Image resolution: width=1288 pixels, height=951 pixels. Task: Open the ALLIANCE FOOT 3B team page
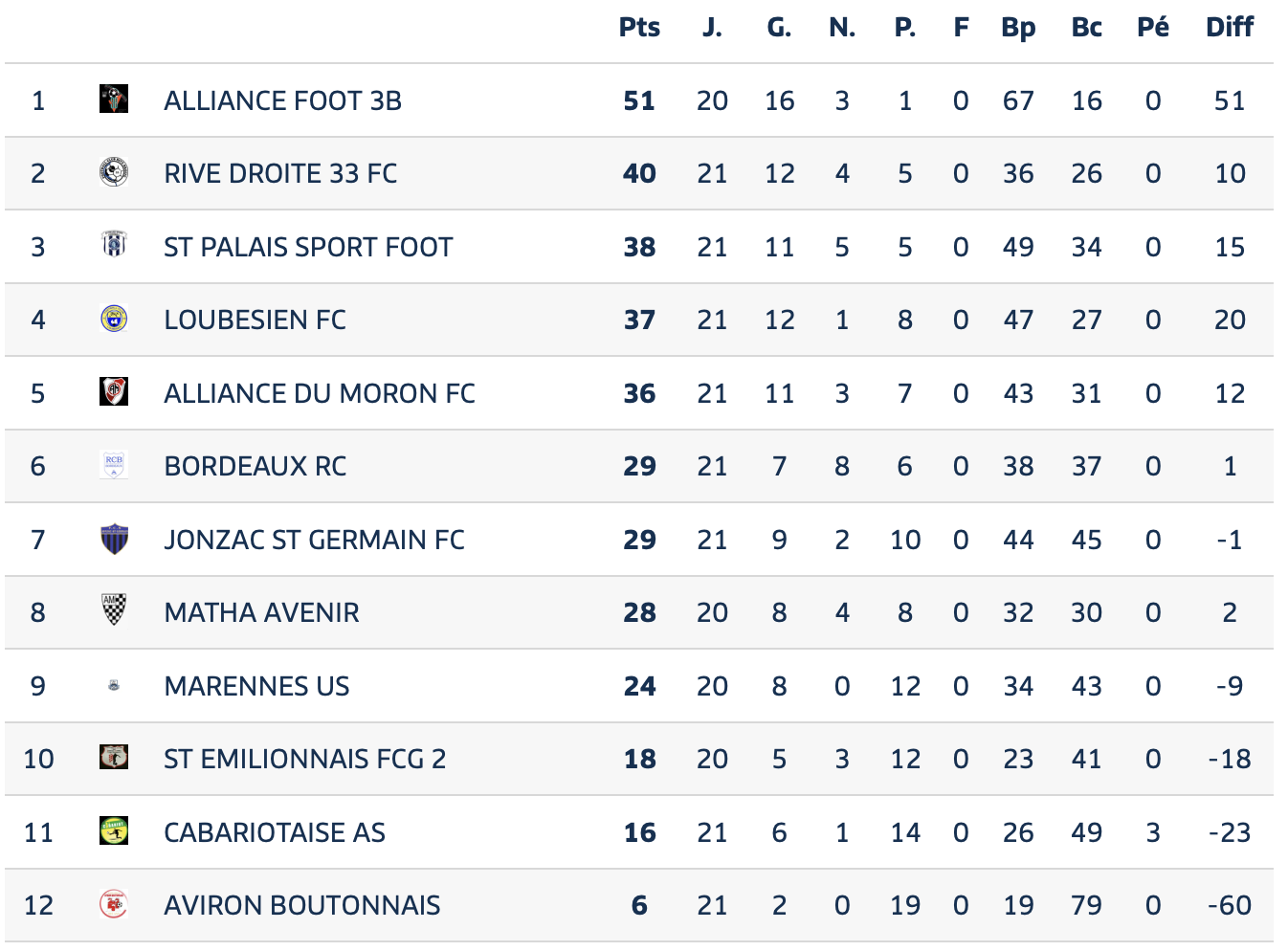tap(282, 100)
